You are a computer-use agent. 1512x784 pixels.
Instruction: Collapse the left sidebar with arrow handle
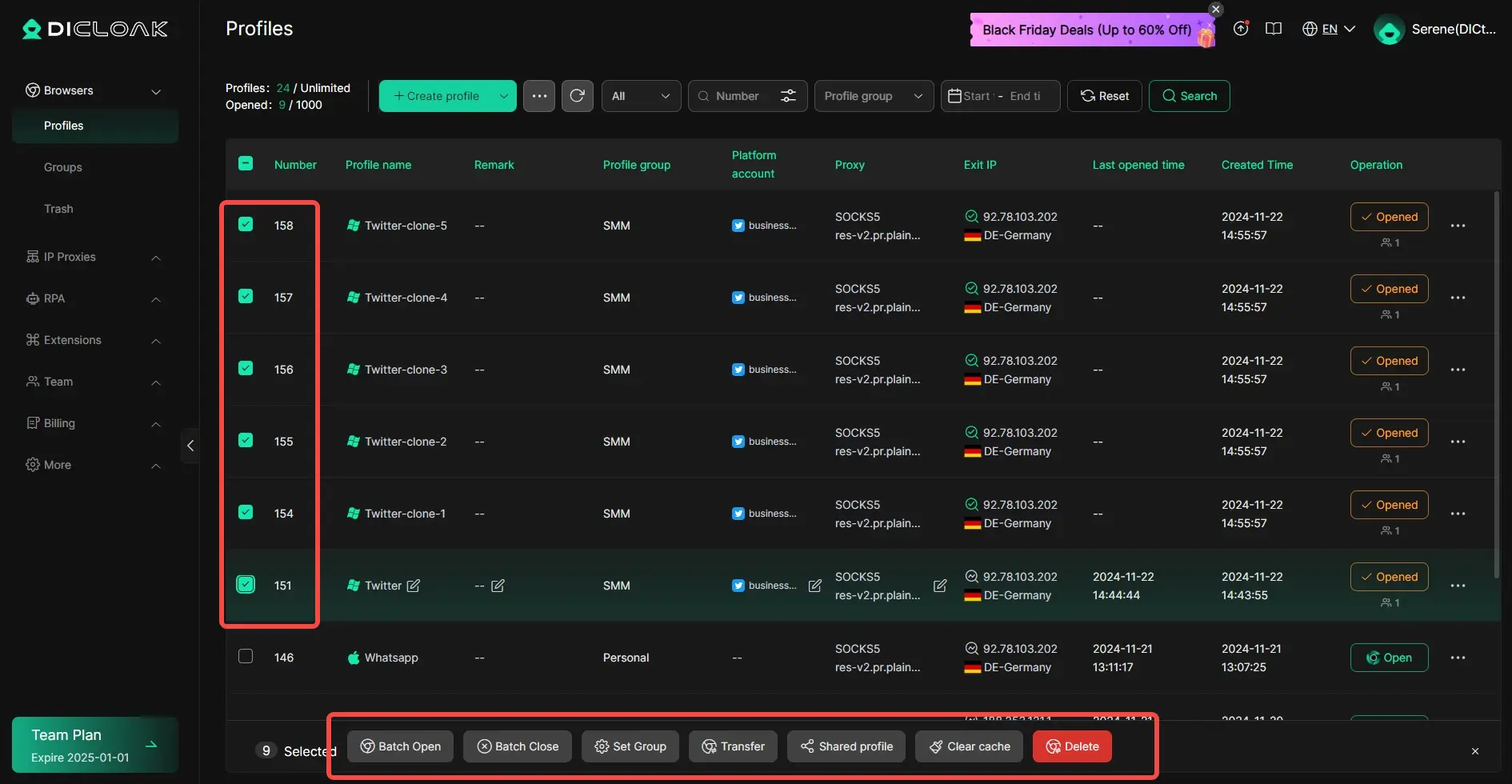(x=190, y=446)
